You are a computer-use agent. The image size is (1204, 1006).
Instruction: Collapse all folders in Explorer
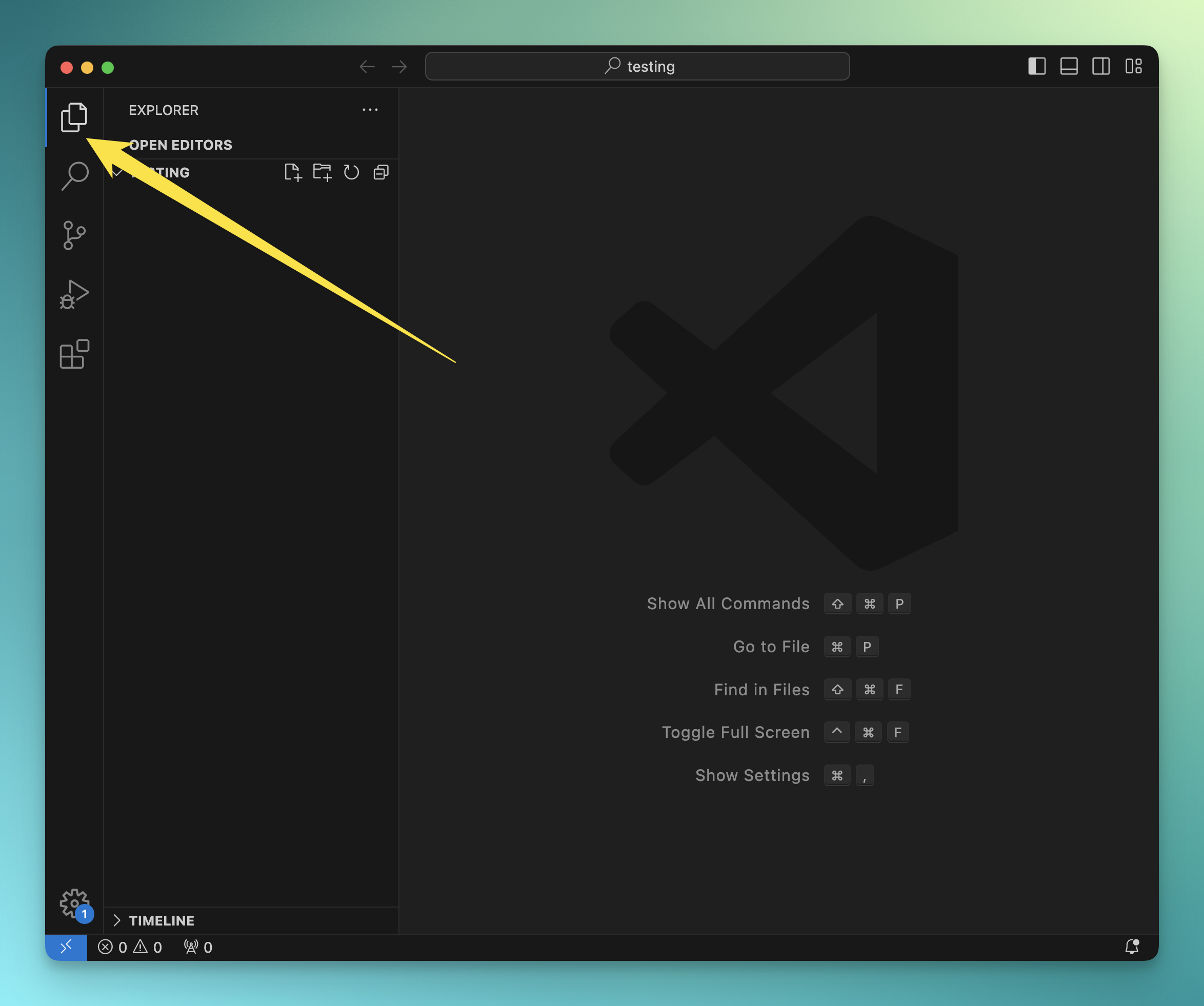382,172
